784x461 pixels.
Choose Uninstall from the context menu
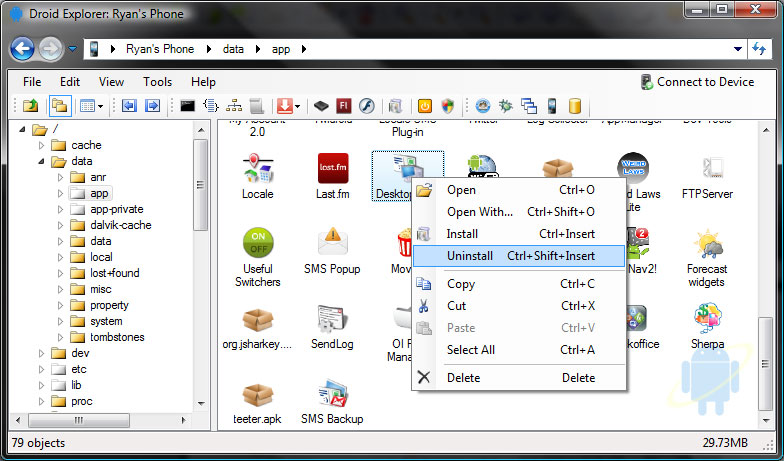[519, 256]
